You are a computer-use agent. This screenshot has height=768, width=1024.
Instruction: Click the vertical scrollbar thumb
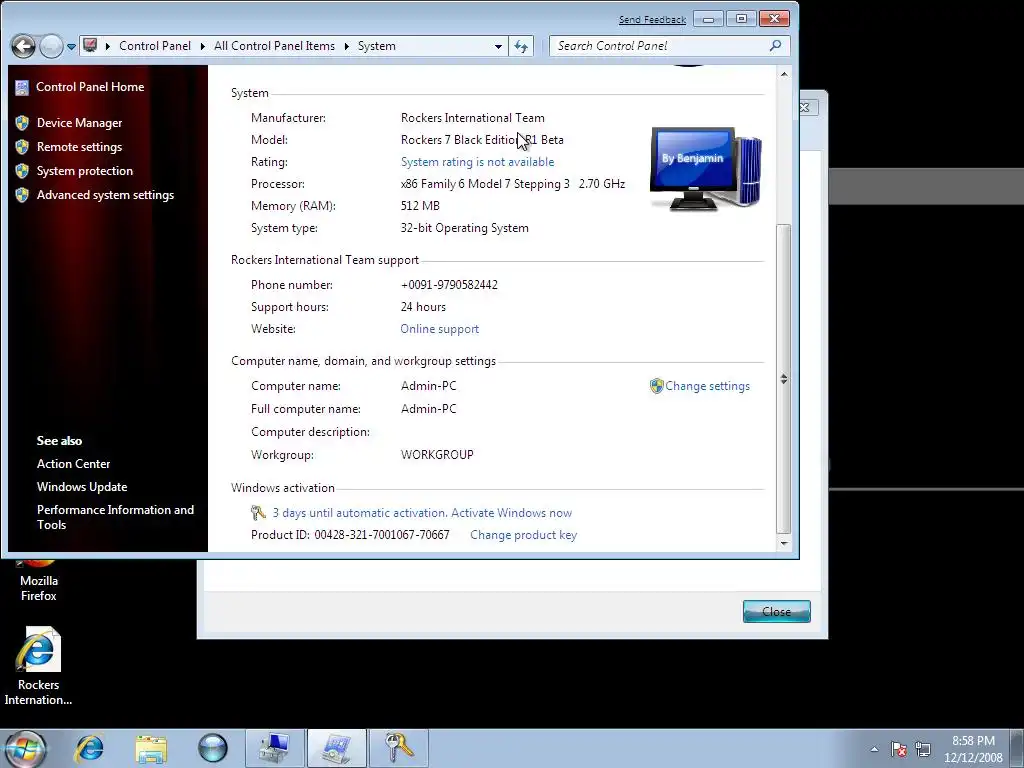coord(784,379)
